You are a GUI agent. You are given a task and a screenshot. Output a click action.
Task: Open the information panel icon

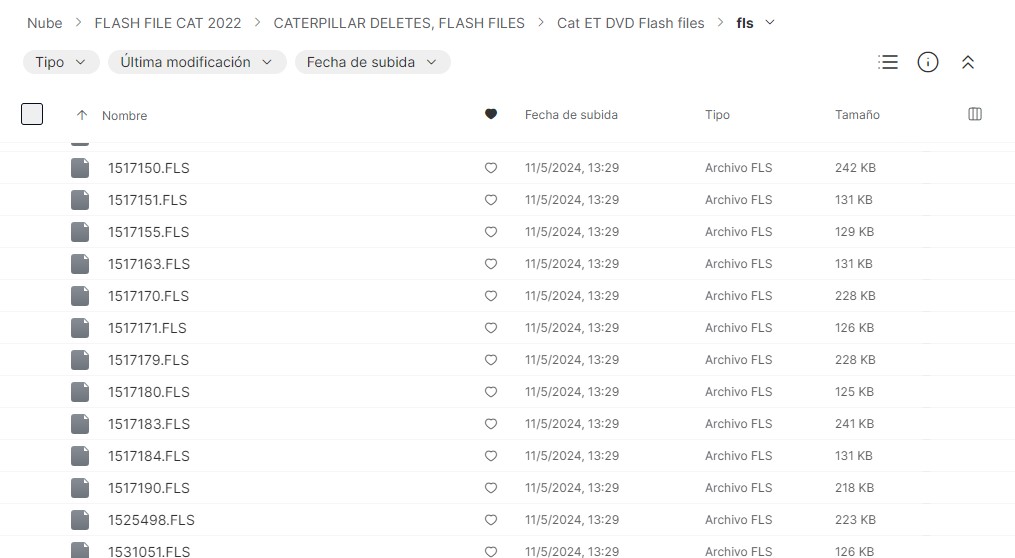(928, 62)
